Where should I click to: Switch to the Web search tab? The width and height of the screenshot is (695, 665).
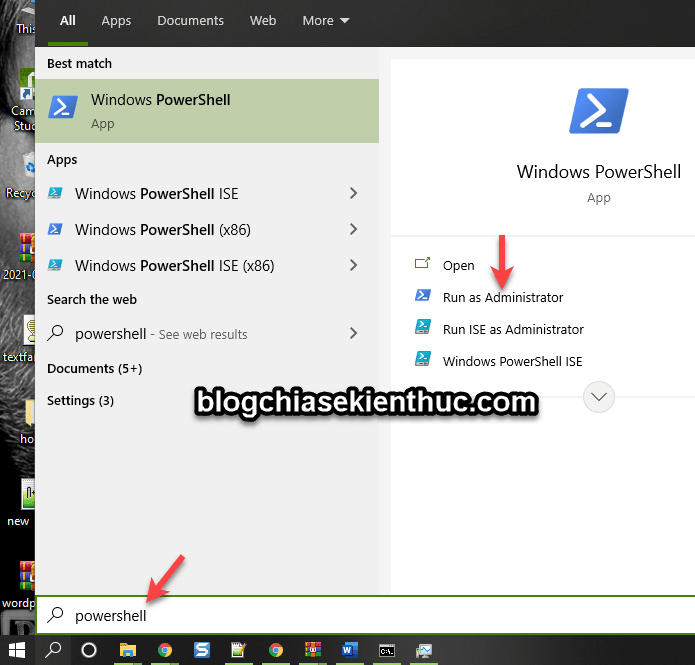pos(263,21)
